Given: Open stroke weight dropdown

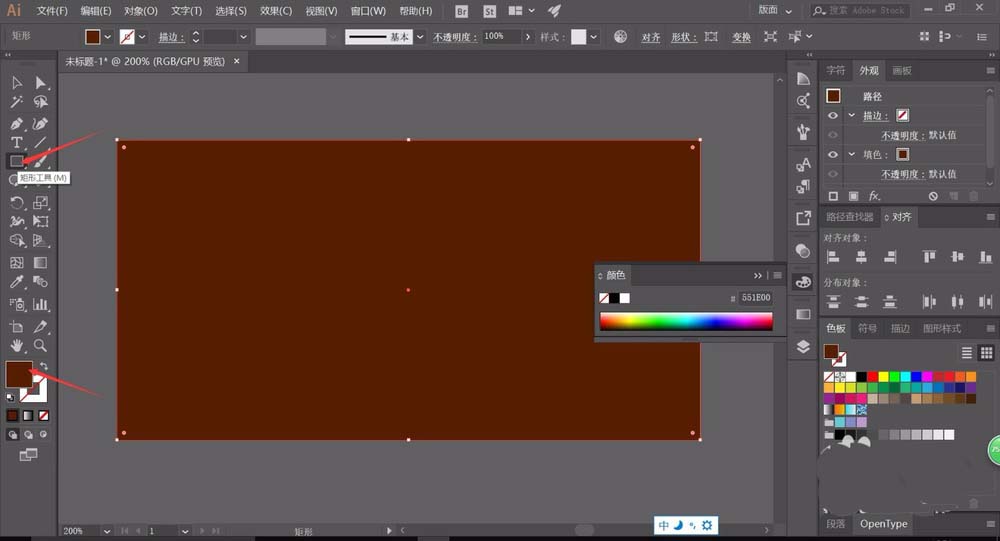Looking at the screenshot, I should [x=243, y=37].
